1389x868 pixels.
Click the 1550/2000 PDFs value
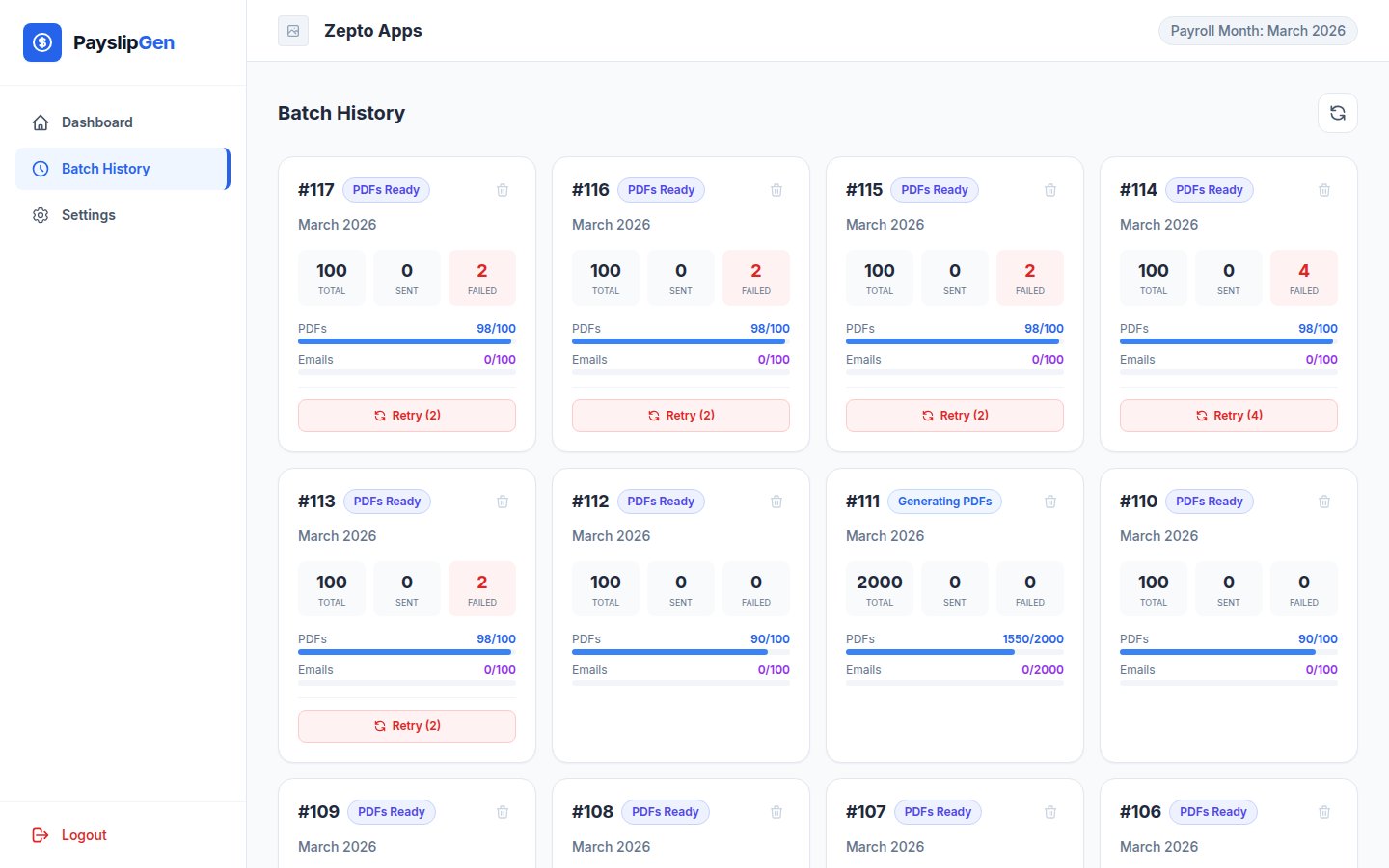(1033, 639)
